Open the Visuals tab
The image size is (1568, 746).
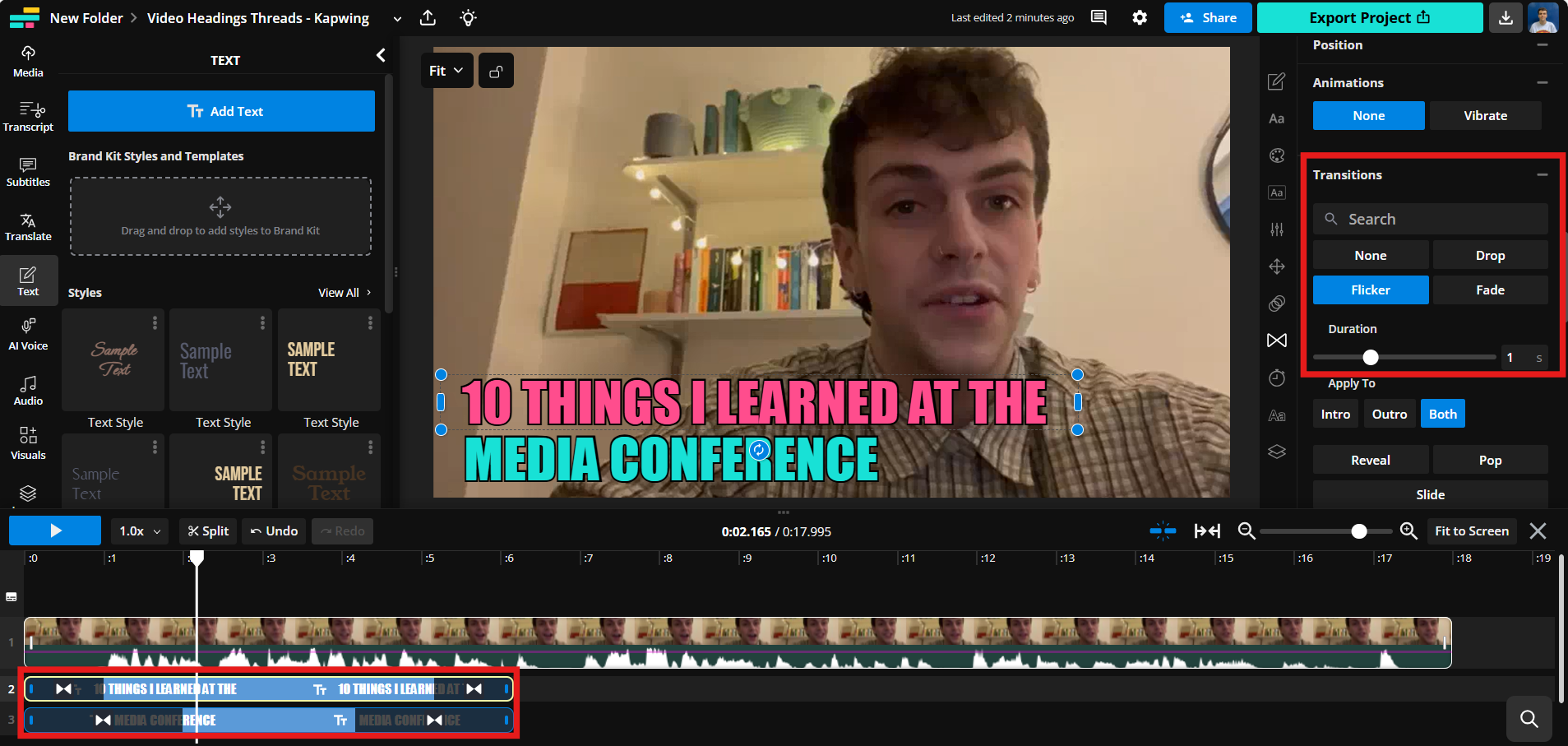coord(28,443)
